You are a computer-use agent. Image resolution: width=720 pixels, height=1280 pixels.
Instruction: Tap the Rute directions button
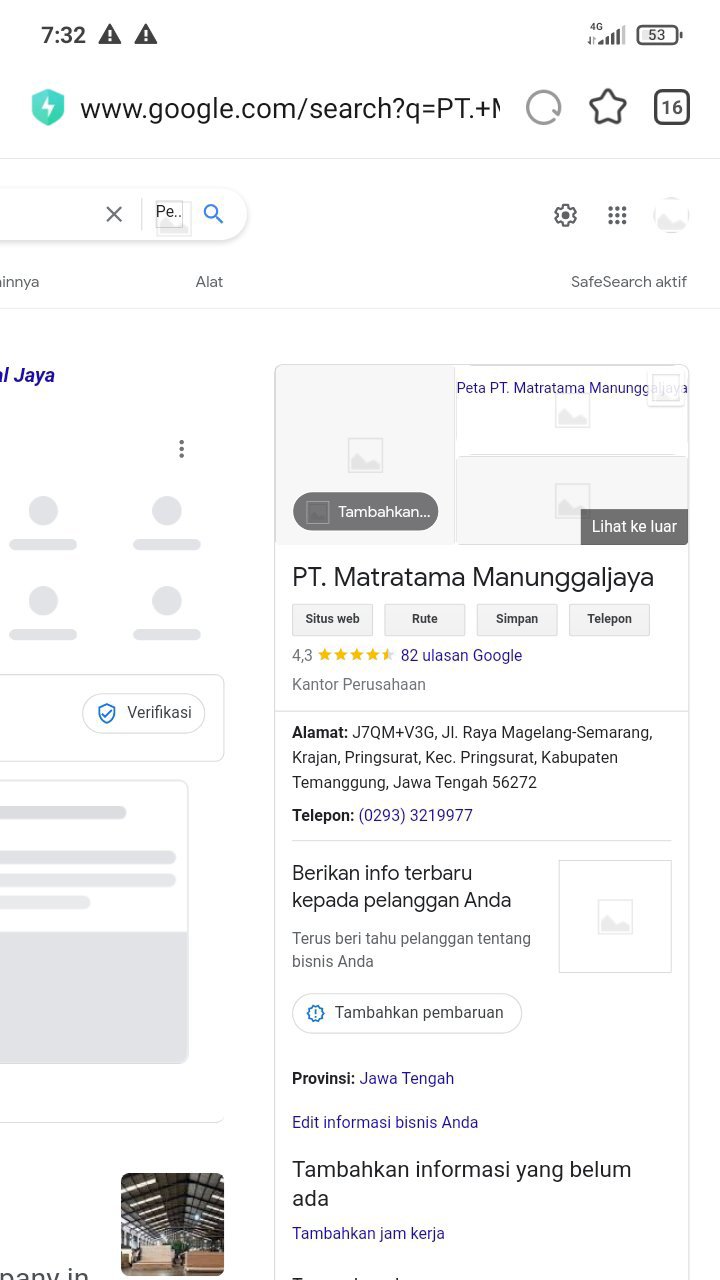tap(425, 619)
